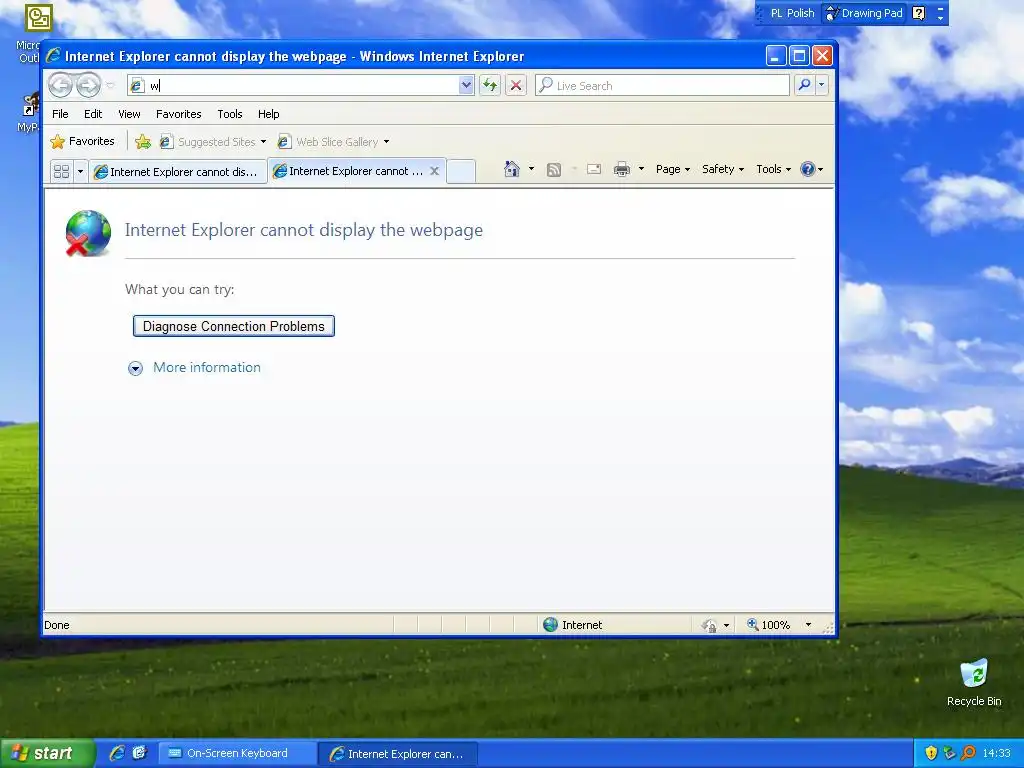Screen dimensions: 1024x768
Task: Open the search provider options dropdown
Action: point(822,85)
